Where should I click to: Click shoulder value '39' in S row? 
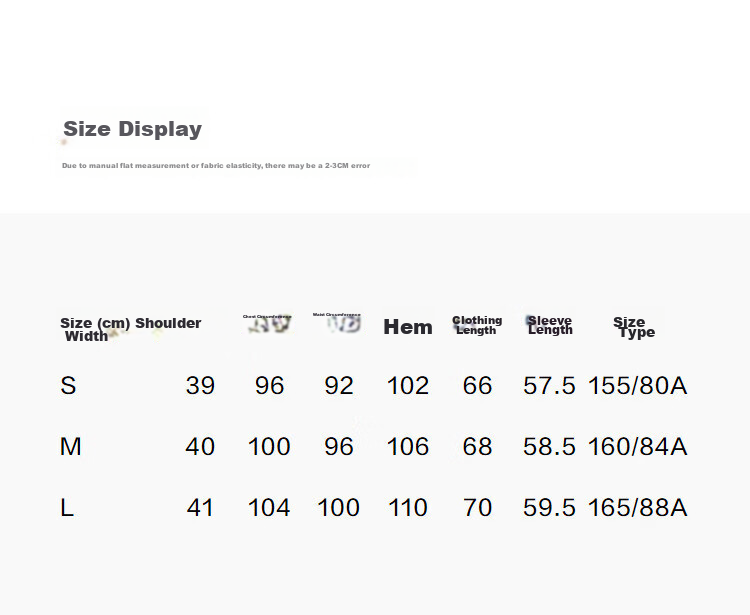[x=200, y=385]
